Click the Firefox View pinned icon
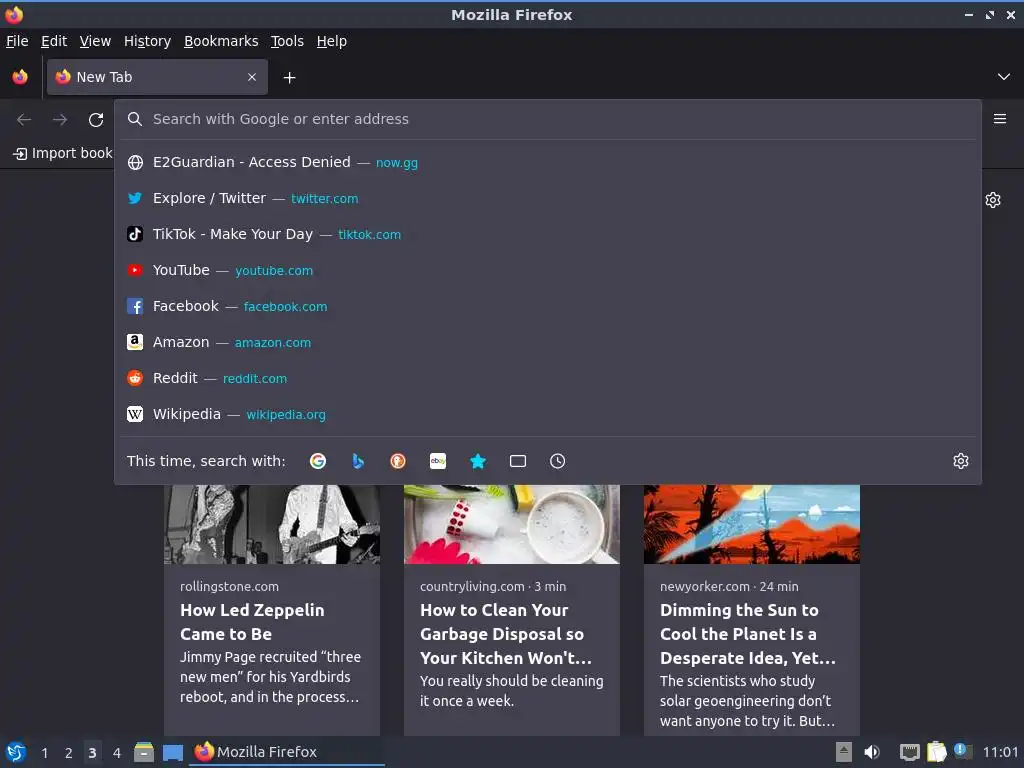 point(20,77)
